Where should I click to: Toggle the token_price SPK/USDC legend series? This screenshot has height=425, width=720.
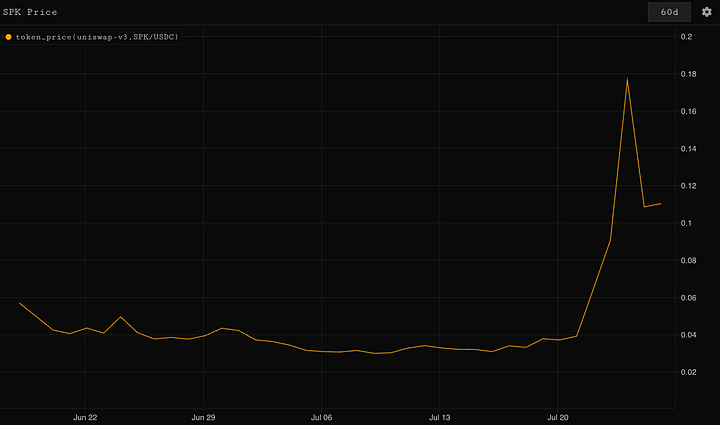click(92, 37)
